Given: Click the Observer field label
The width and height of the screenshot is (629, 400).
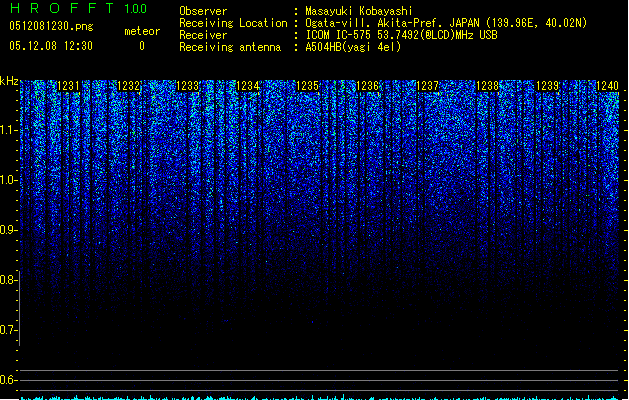Looking at the screenshot, I should pyautogui.click(x=203, y=11).
